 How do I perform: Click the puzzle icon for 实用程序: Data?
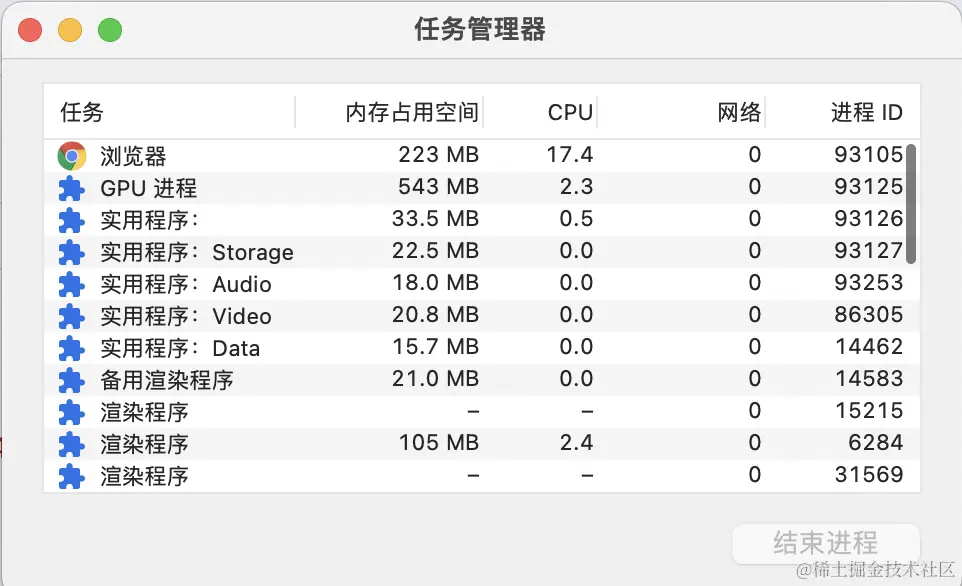[72, 348]
